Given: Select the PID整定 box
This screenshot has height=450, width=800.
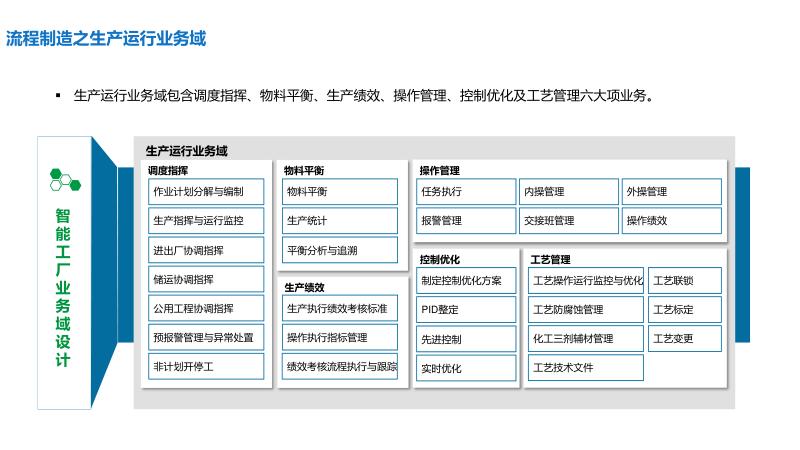Looking at the screenshot, I should pyautogui.click(x=466, y=310).
